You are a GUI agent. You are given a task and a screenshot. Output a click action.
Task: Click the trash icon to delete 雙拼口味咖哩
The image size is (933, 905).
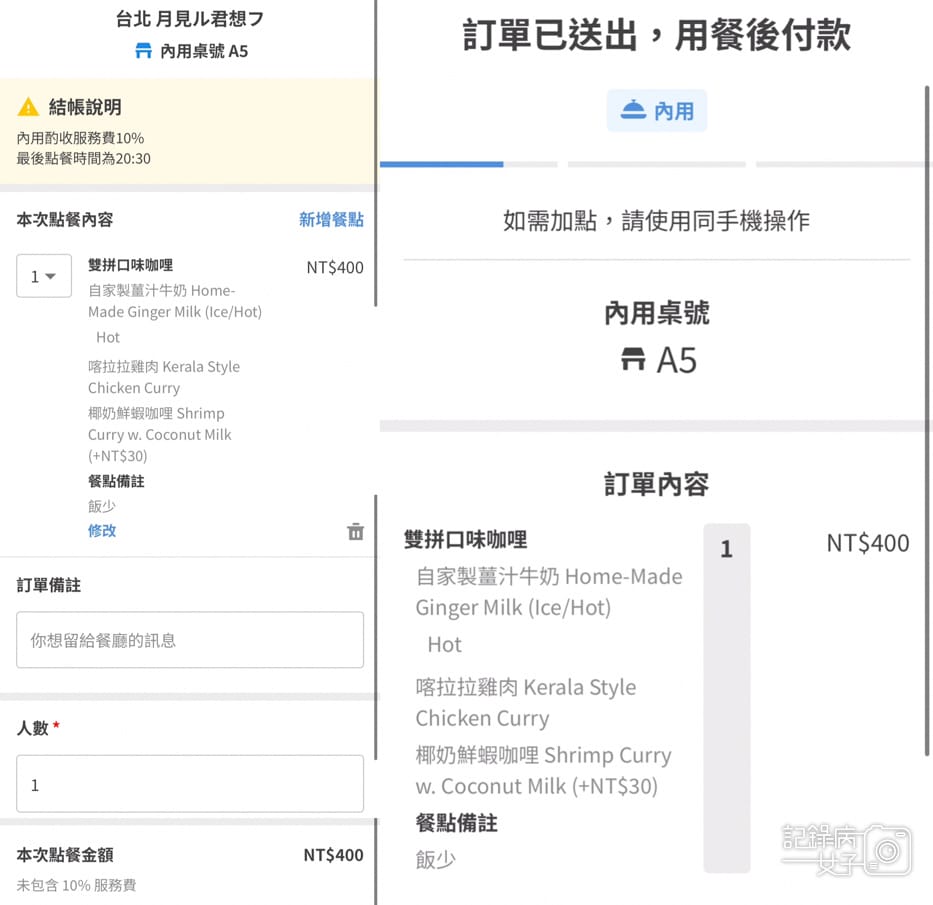(x=355, y=532)
